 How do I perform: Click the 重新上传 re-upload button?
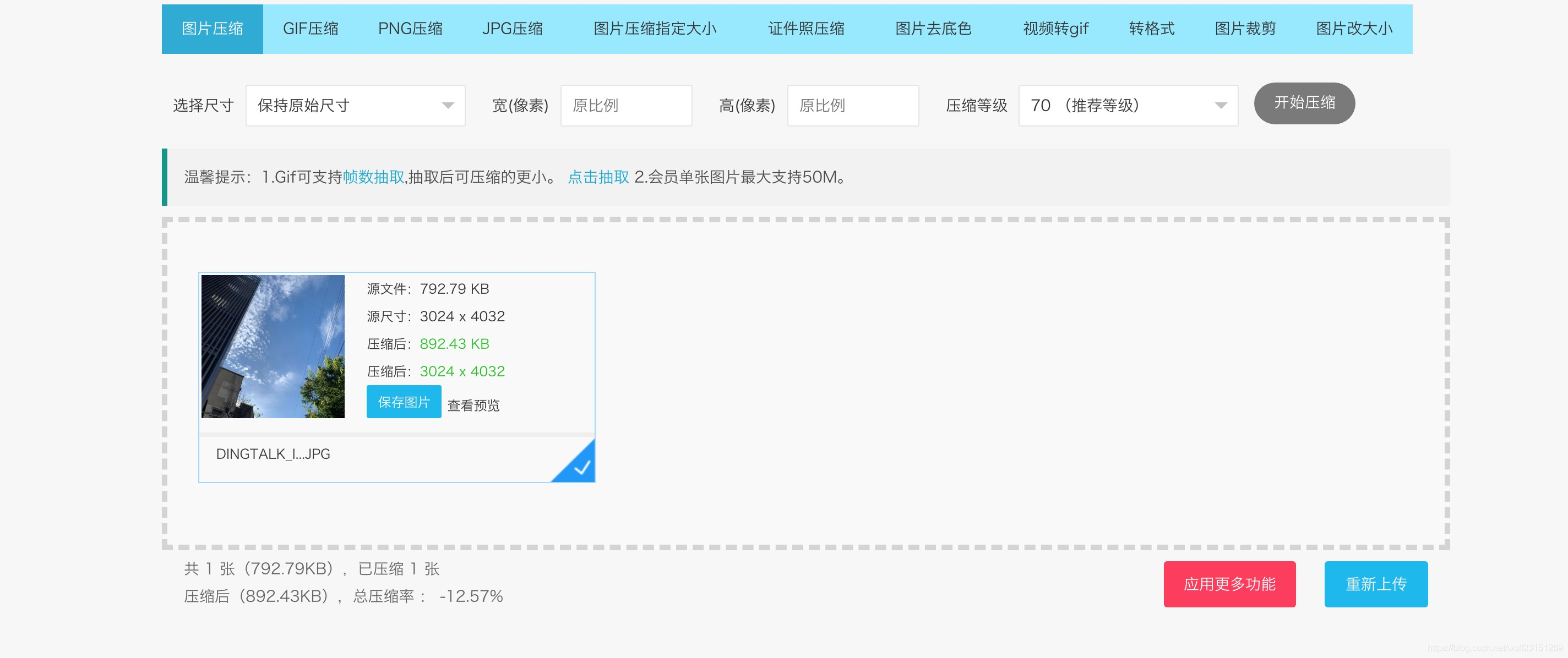click(x=1375, y=584)
